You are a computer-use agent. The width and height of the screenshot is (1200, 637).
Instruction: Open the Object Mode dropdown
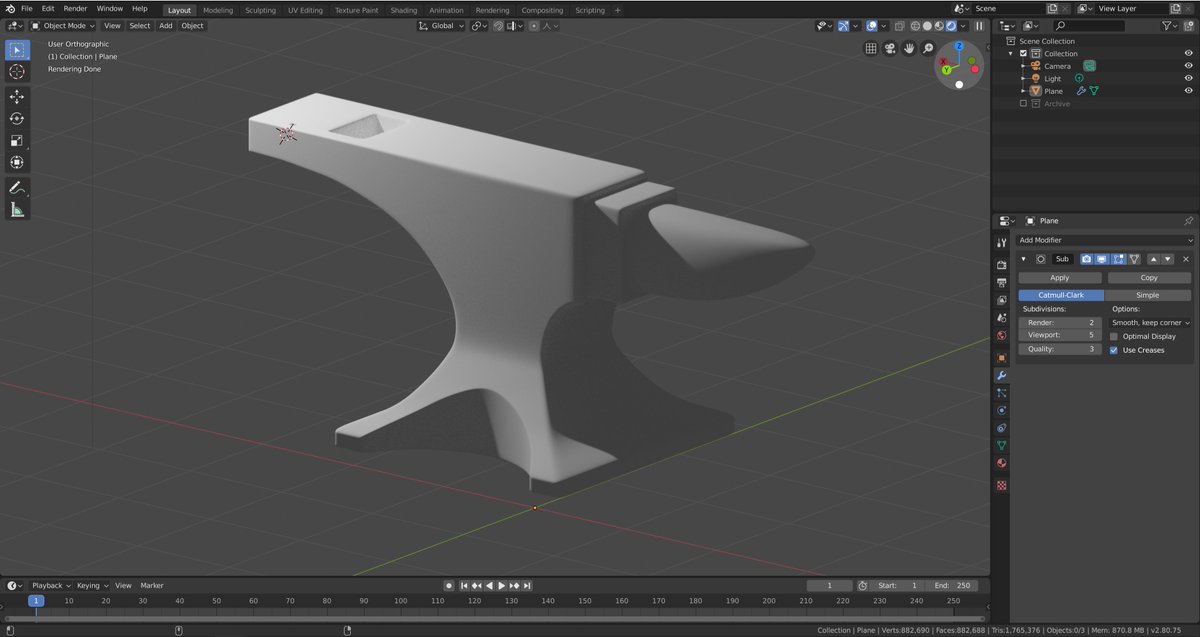[x=64, y=25]
